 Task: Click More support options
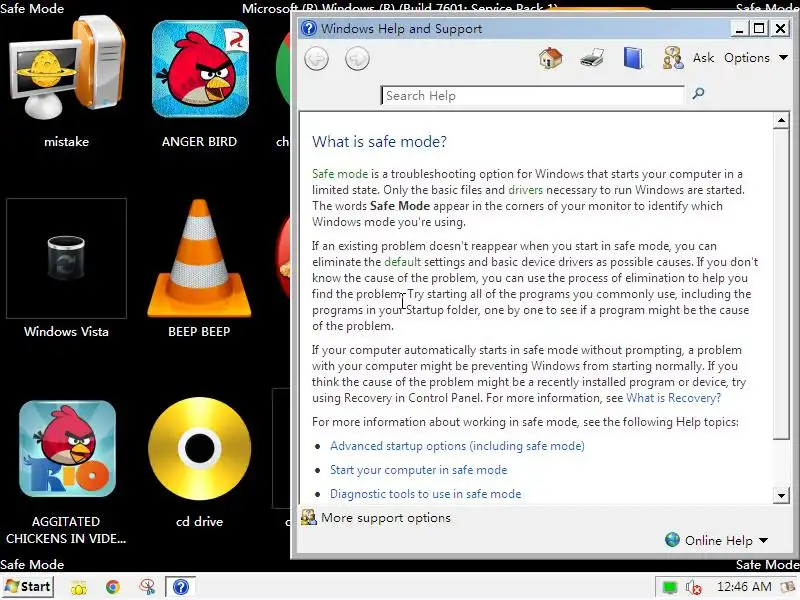[386, 518]
